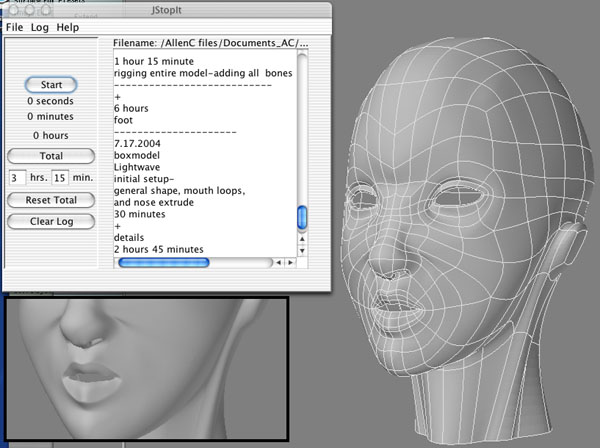The width and height of the screenshot is (600, 448).
Task: Focus the hours input field
Action: coord(17,178)
